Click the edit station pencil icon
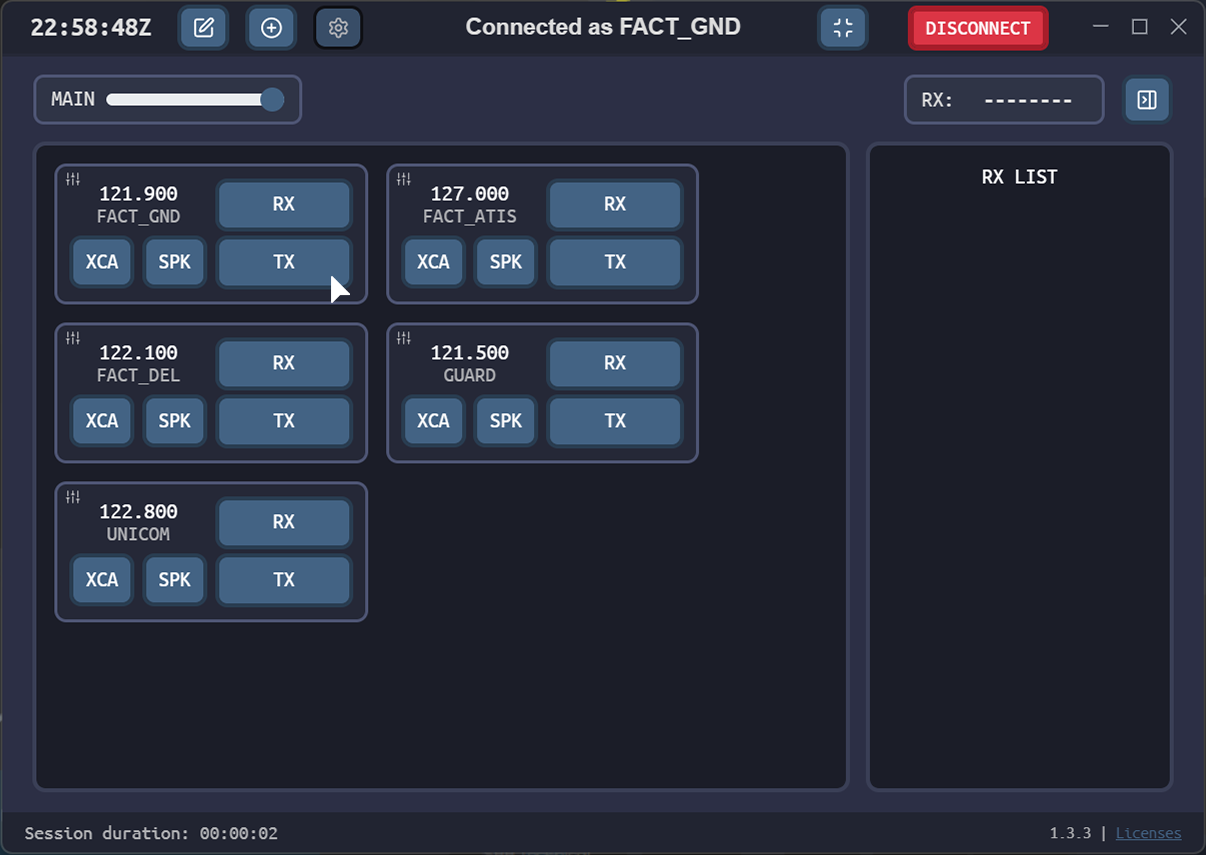The width and height of the screenshot is (1206, 855). pos(204,28)
